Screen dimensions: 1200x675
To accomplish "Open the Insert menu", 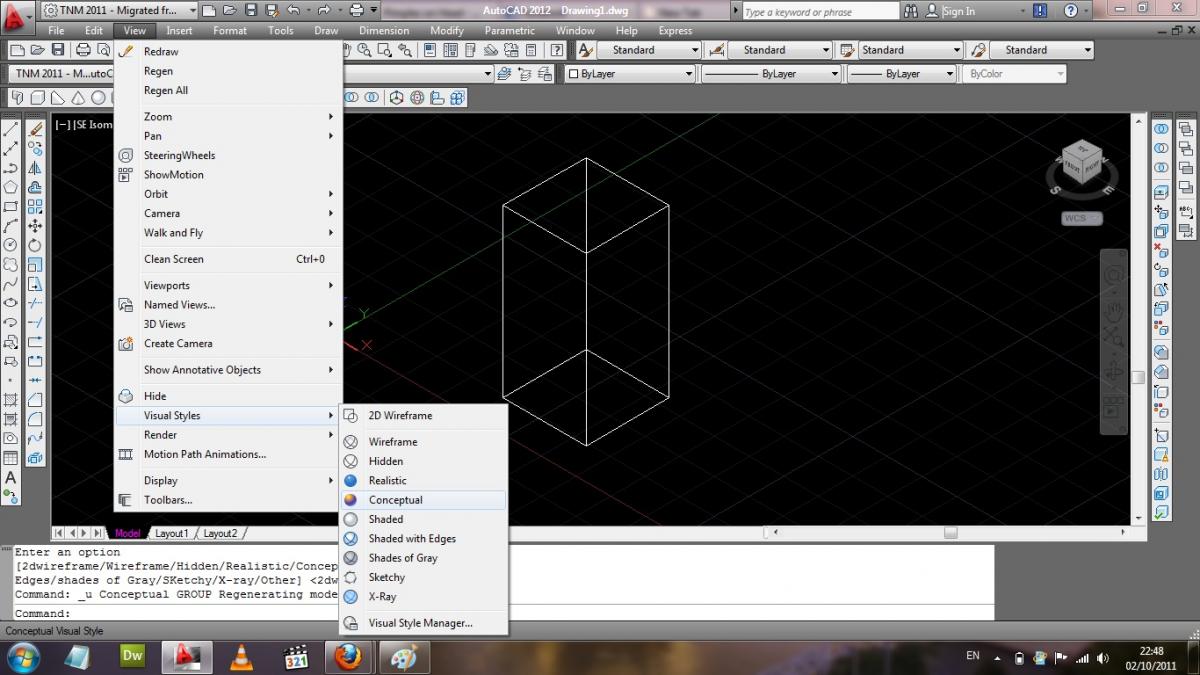I will 180,31.
